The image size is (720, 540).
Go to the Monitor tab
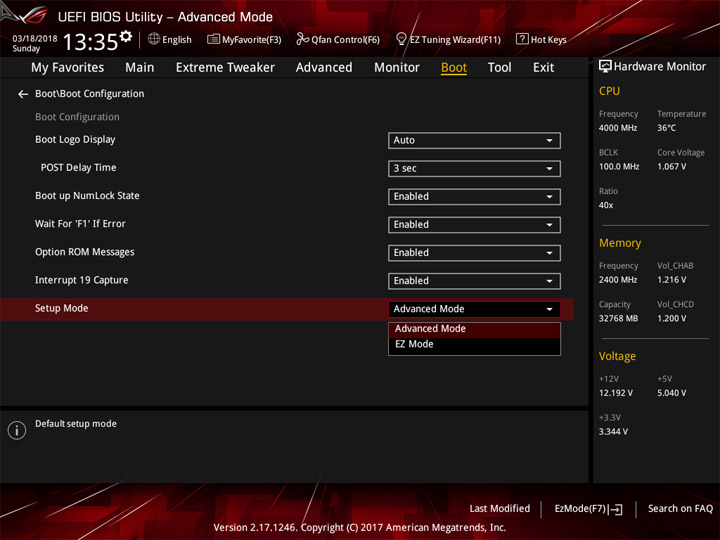click(397, 68)
